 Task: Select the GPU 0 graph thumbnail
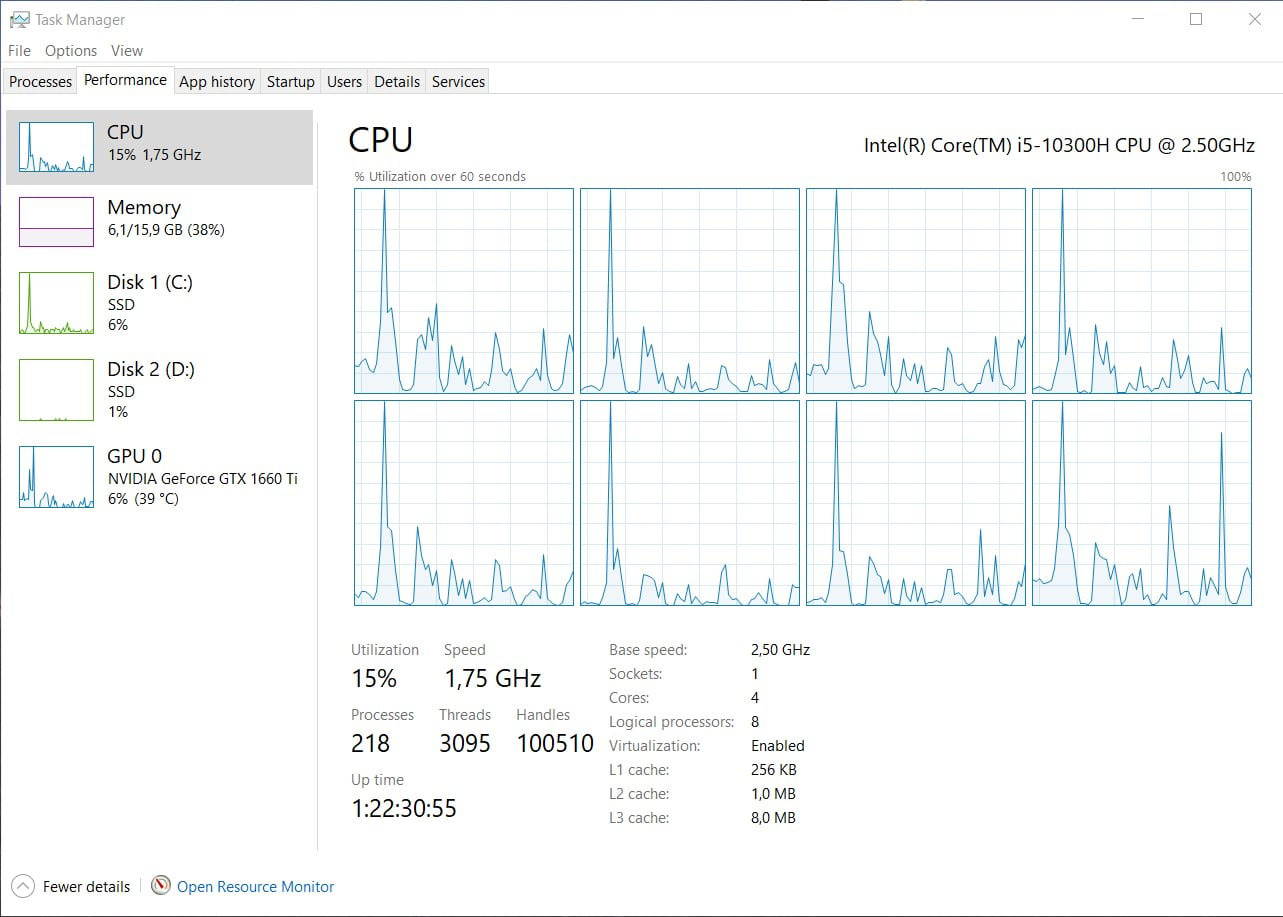coord(56,477)
